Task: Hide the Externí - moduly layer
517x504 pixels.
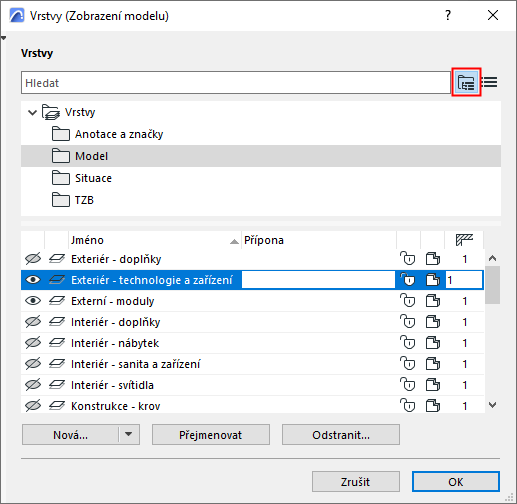Action: (x=33, y=301)
